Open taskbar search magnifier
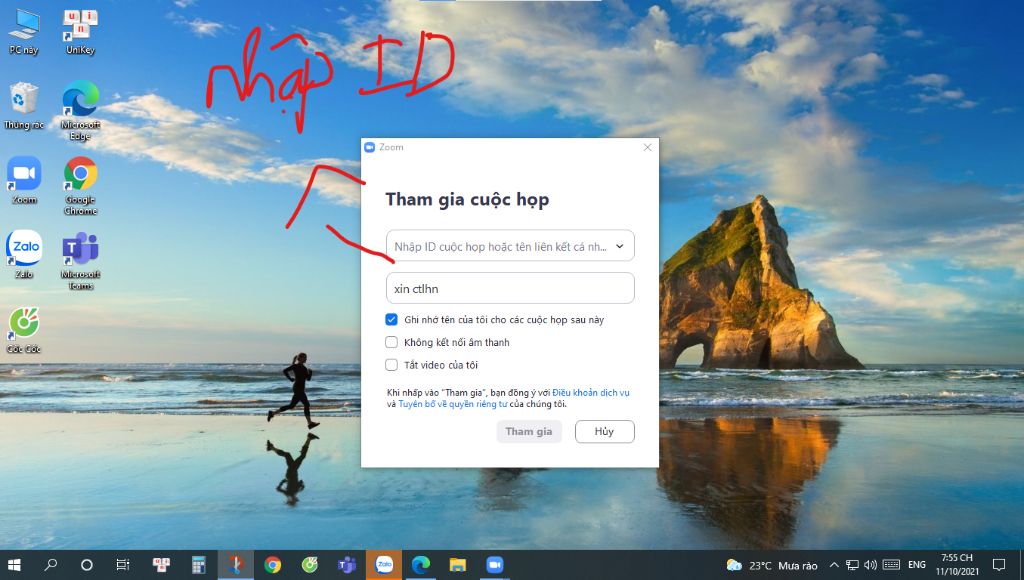The image size is (1024, 580). pyautogui.click(x=50, y=565)
